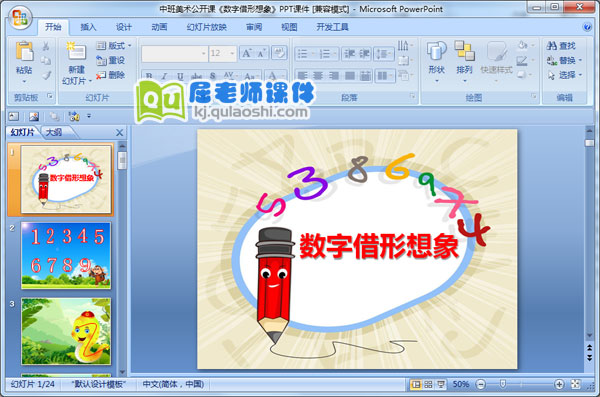
Task: Click the zoom in plus button
Action: (559, 384)
